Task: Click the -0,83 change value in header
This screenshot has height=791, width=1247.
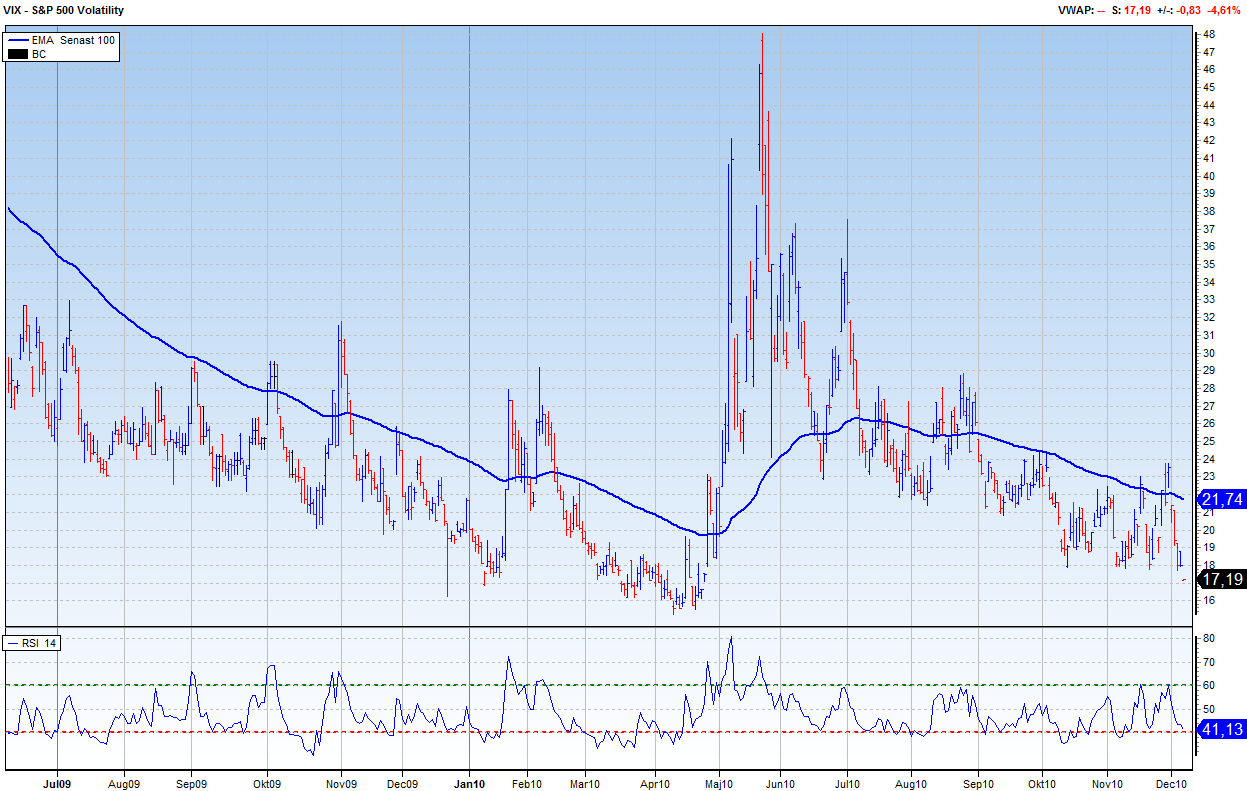Action: pos(1188,10)
